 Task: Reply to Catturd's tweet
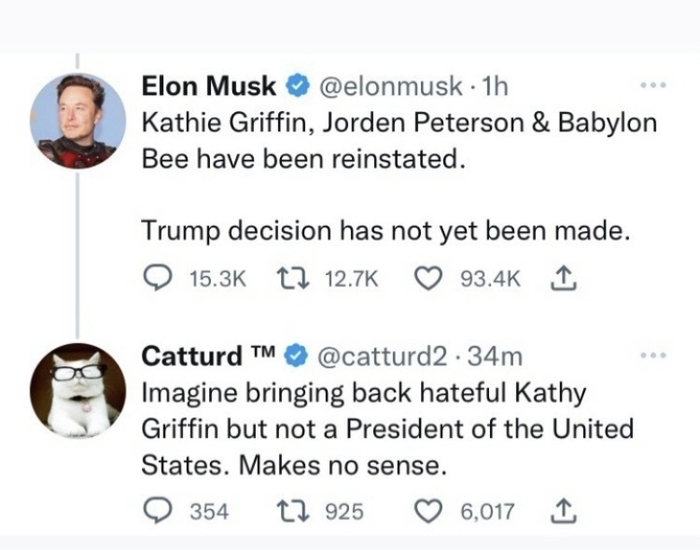click(157, 511)
